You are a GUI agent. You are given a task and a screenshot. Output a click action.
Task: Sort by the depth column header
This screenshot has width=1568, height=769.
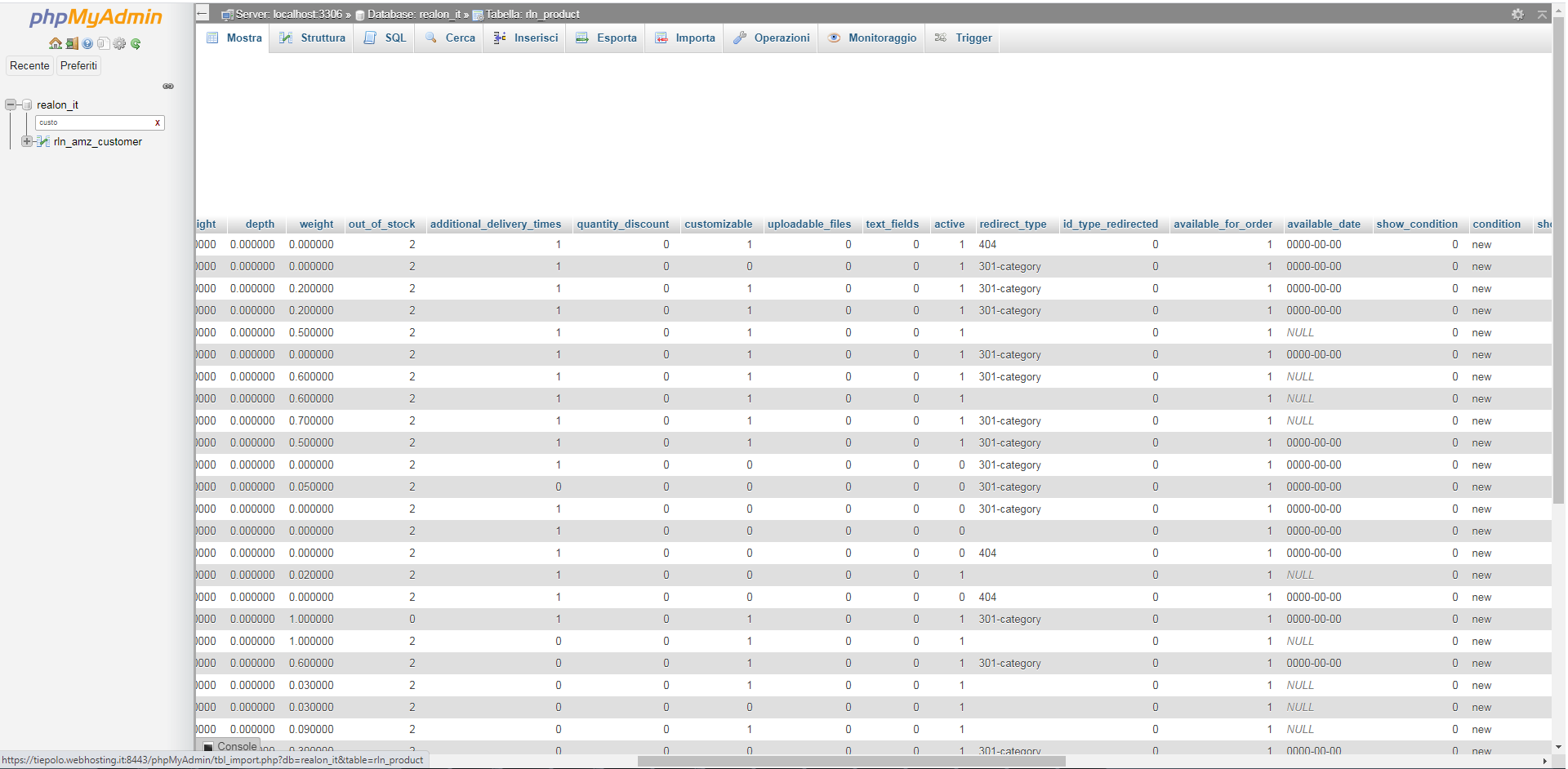260,224
